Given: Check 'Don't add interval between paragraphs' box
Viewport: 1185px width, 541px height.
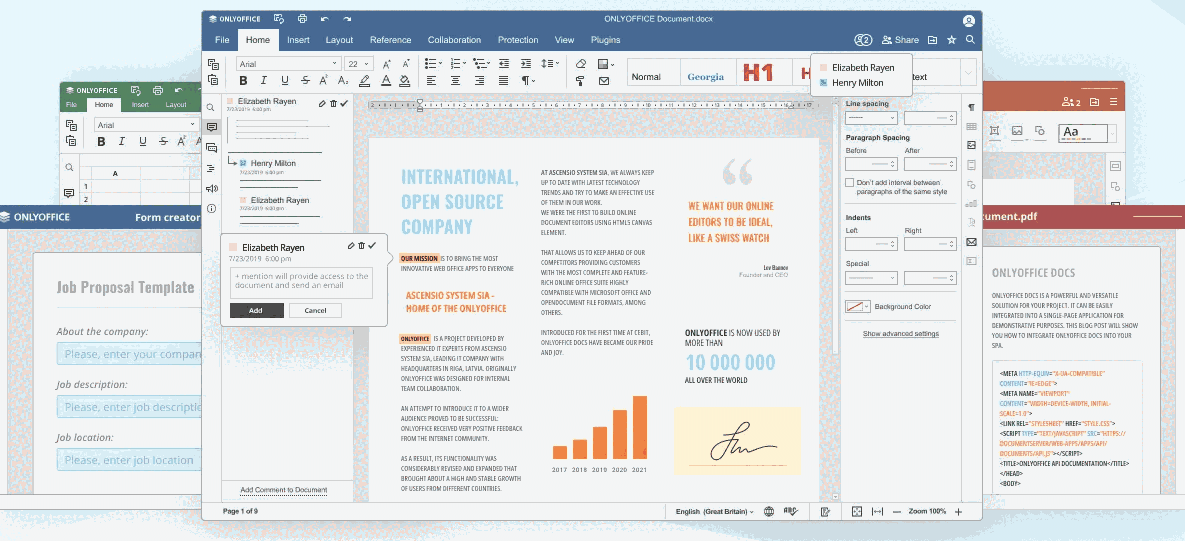Looking at the screenshot, I should [x=850, y=183].
